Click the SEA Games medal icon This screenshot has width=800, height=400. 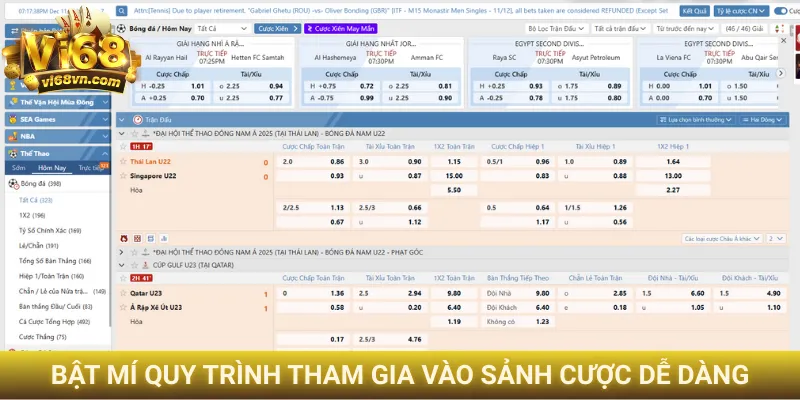pyautogui.click(x=13, y=119)
